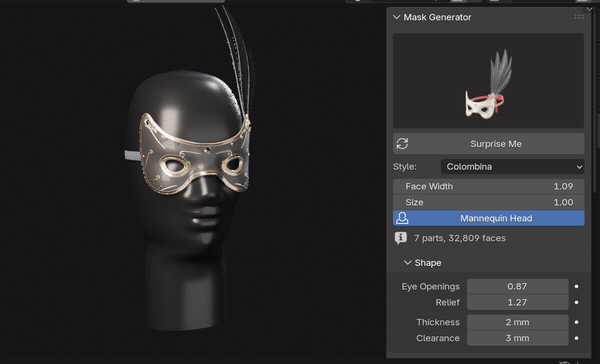Toggle the Mannequin Head button
This screenshot has width=600, height=364.
(x=488, y=218)
